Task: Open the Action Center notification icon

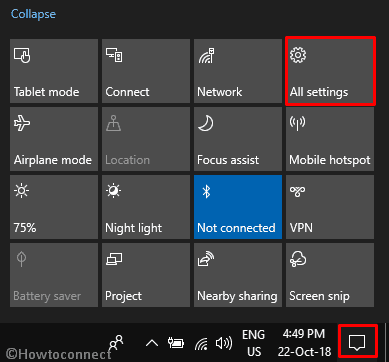Action: click(x=357, y=342)
